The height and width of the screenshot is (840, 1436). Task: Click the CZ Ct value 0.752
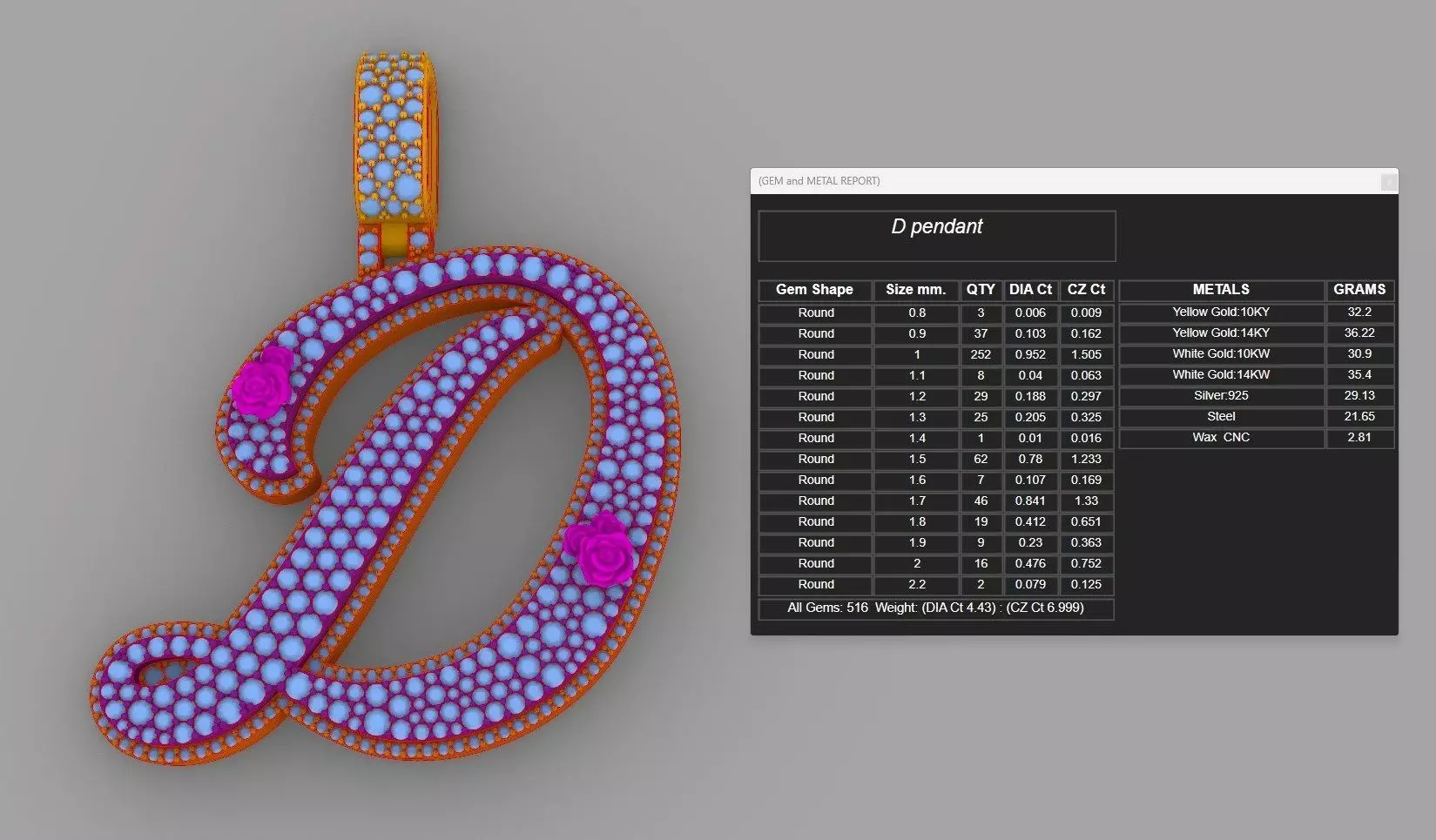coord(1087,564)
